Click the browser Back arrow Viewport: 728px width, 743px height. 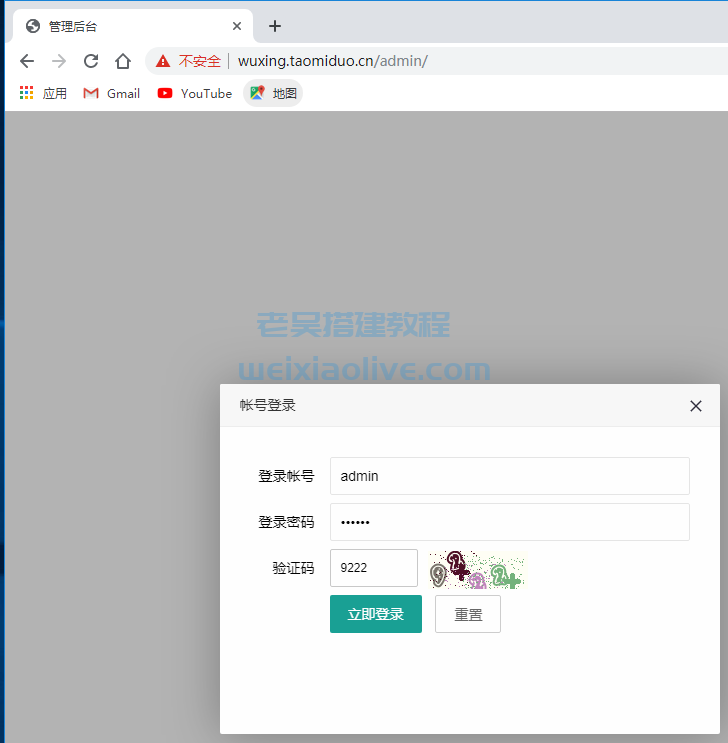[27, 61]
